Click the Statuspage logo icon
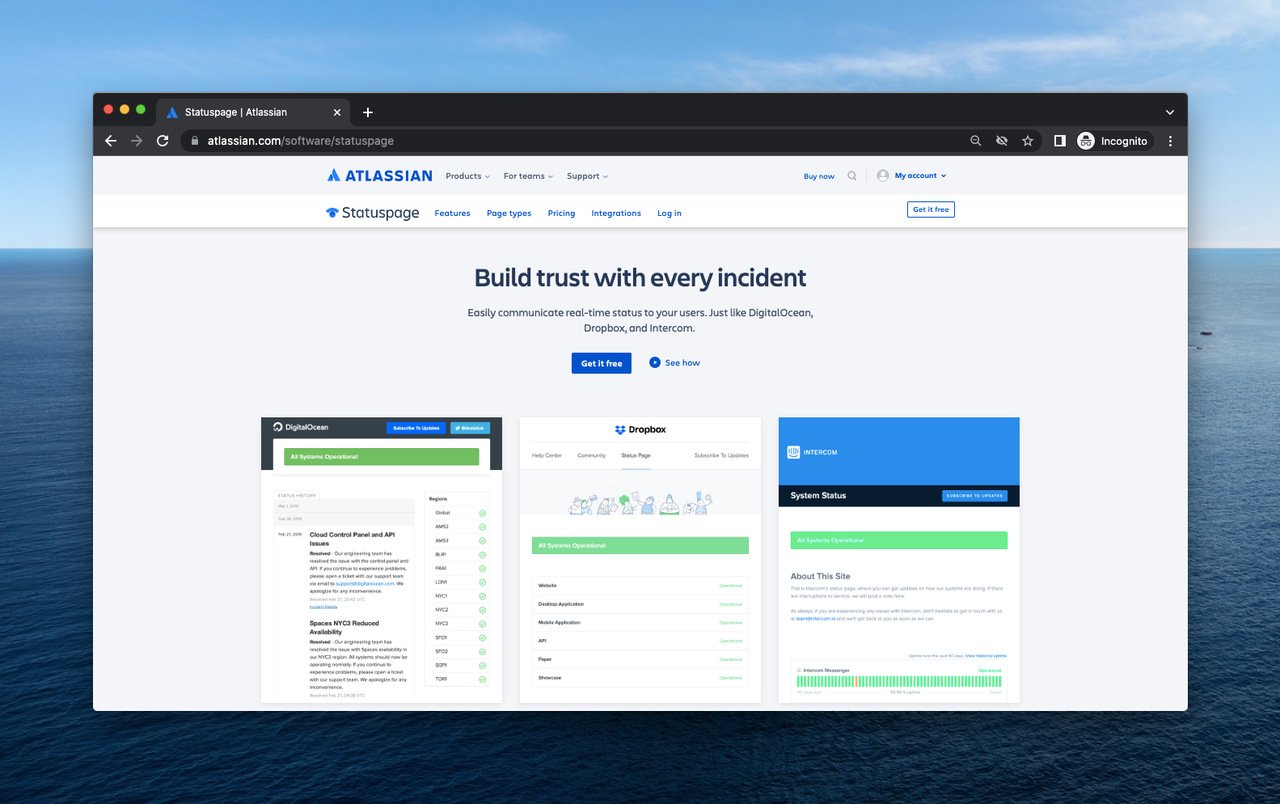Image resolution: width=1280 pixels, height=804 pixels. click(333, 213)
